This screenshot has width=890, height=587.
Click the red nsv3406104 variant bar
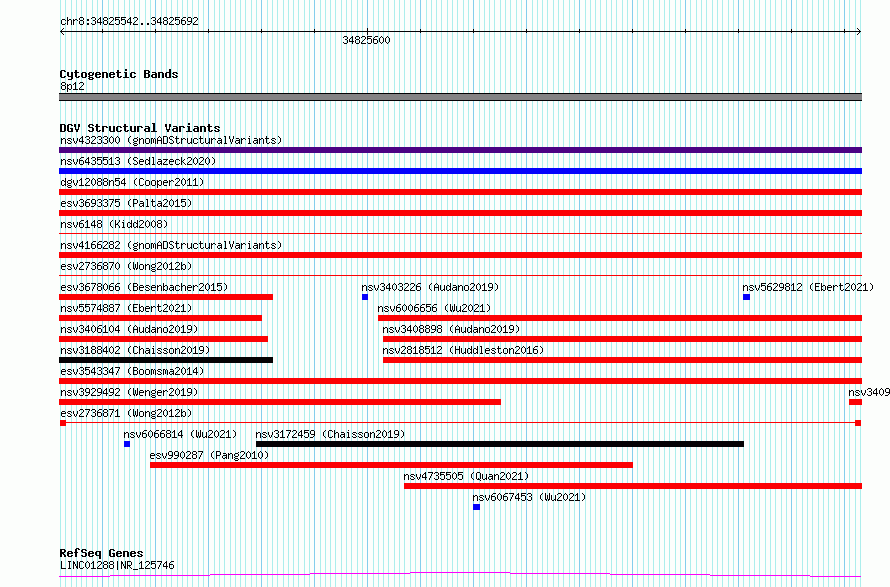(x=163, y=339)
